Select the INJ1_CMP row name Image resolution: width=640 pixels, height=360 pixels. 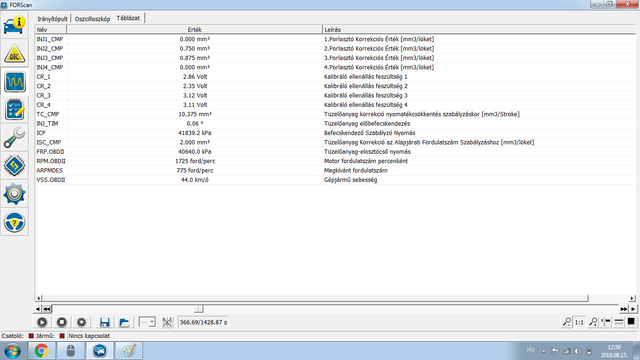click(x=50, y=39)
